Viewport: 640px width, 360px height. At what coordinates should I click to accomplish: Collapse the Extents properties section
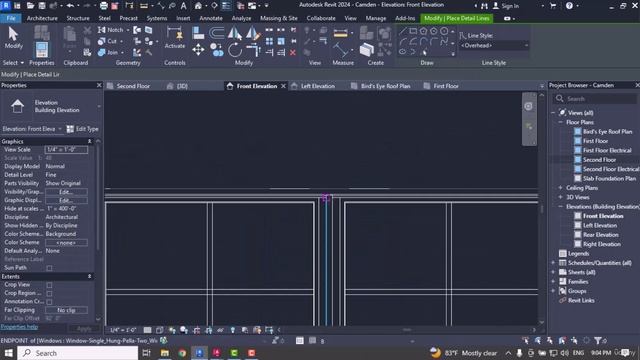click(x=89, y=276)
